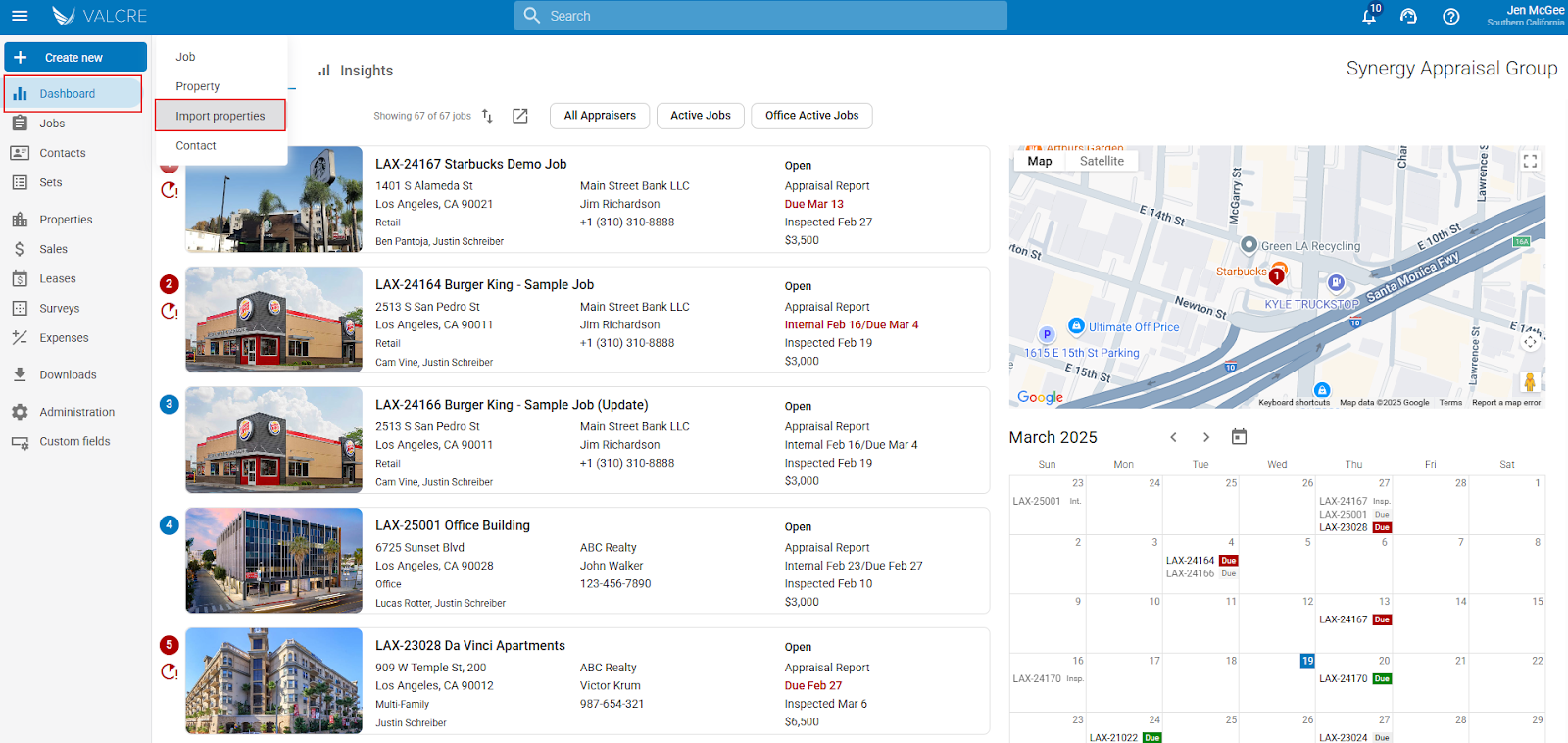Open the Jen McGee user profile menu
Viewport: 1568px width, 743px height.
1525,16
